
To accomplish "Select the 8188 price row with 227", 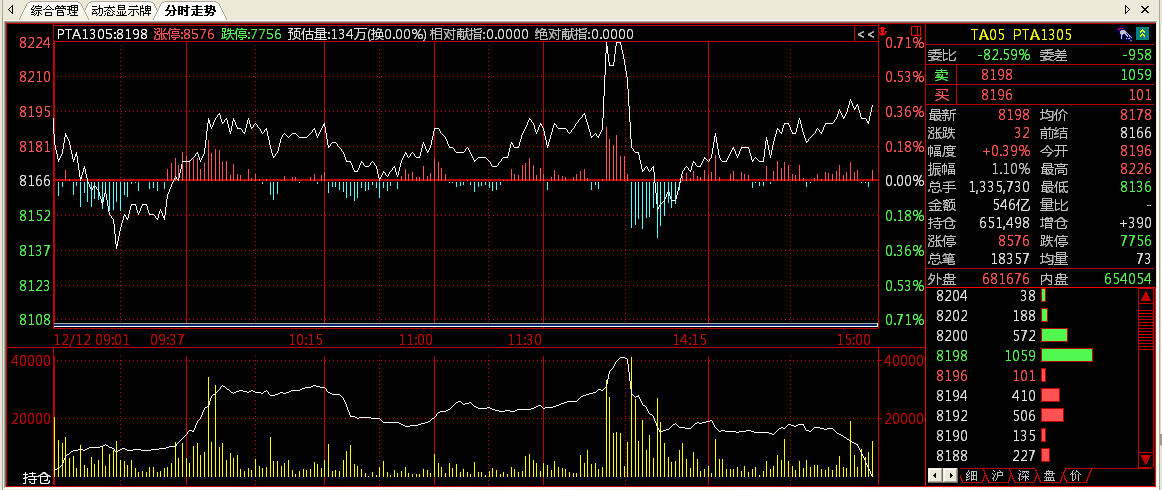I will pyautogui.click(x=1030, y=455).
